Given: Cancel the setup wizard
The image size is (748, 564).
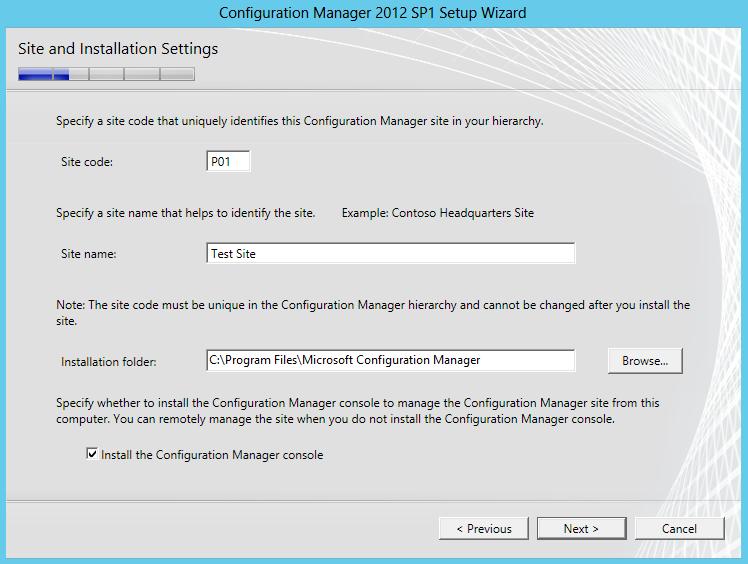Looking at the screenshot, I should 679,529.
